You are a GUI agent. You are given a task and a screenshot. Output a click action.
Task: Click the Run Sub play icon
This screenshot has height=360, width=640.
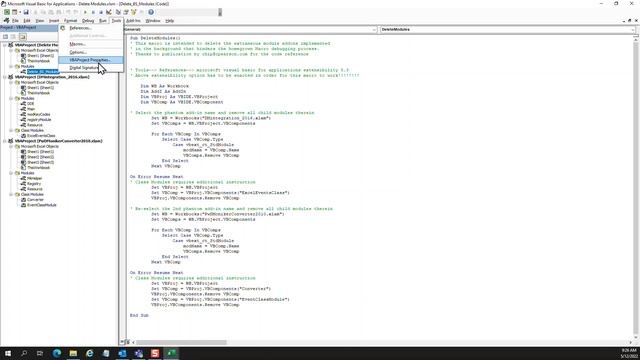(x=85, y=12)
